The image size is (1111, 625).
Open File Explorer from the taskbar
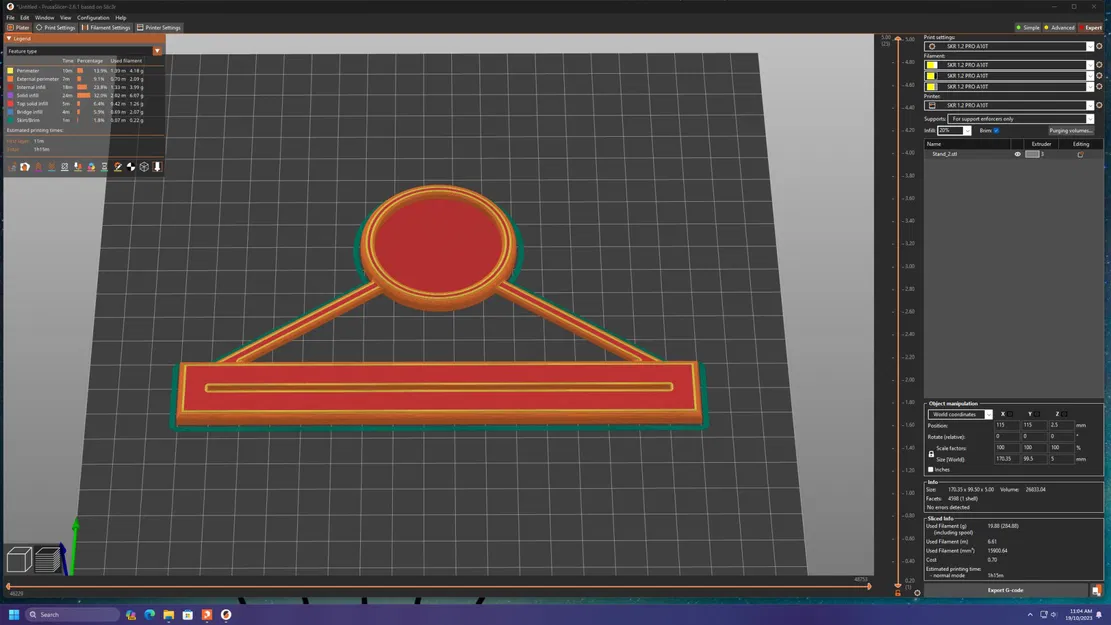[169, 614]
